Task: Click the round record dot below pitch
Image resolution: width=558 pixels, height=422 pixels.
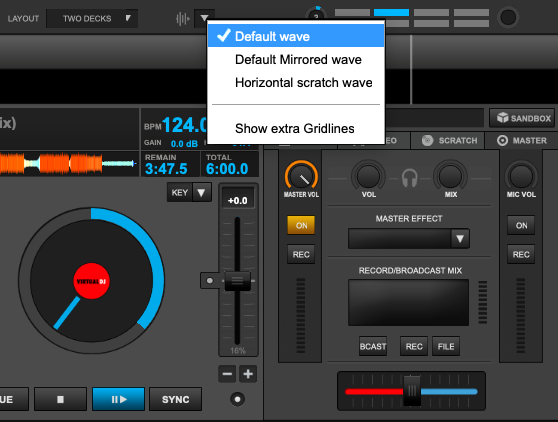Action: 237,399
